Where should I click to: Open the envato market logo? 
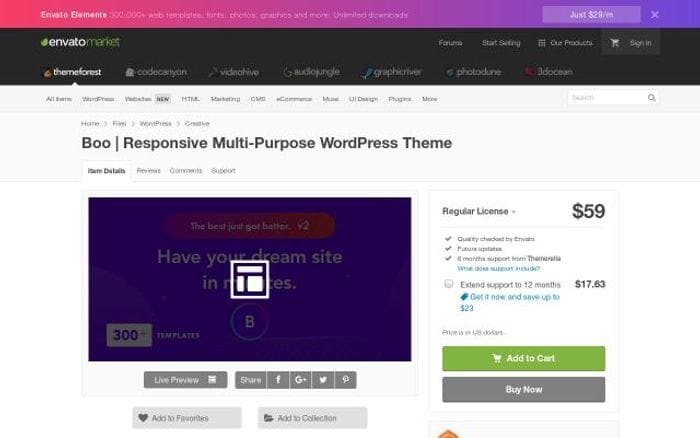(80, 42)
